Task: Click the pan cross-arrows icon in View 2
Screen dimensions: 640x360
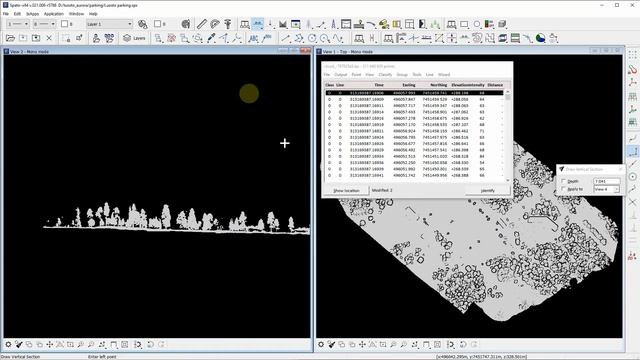Action: point(49,344)
